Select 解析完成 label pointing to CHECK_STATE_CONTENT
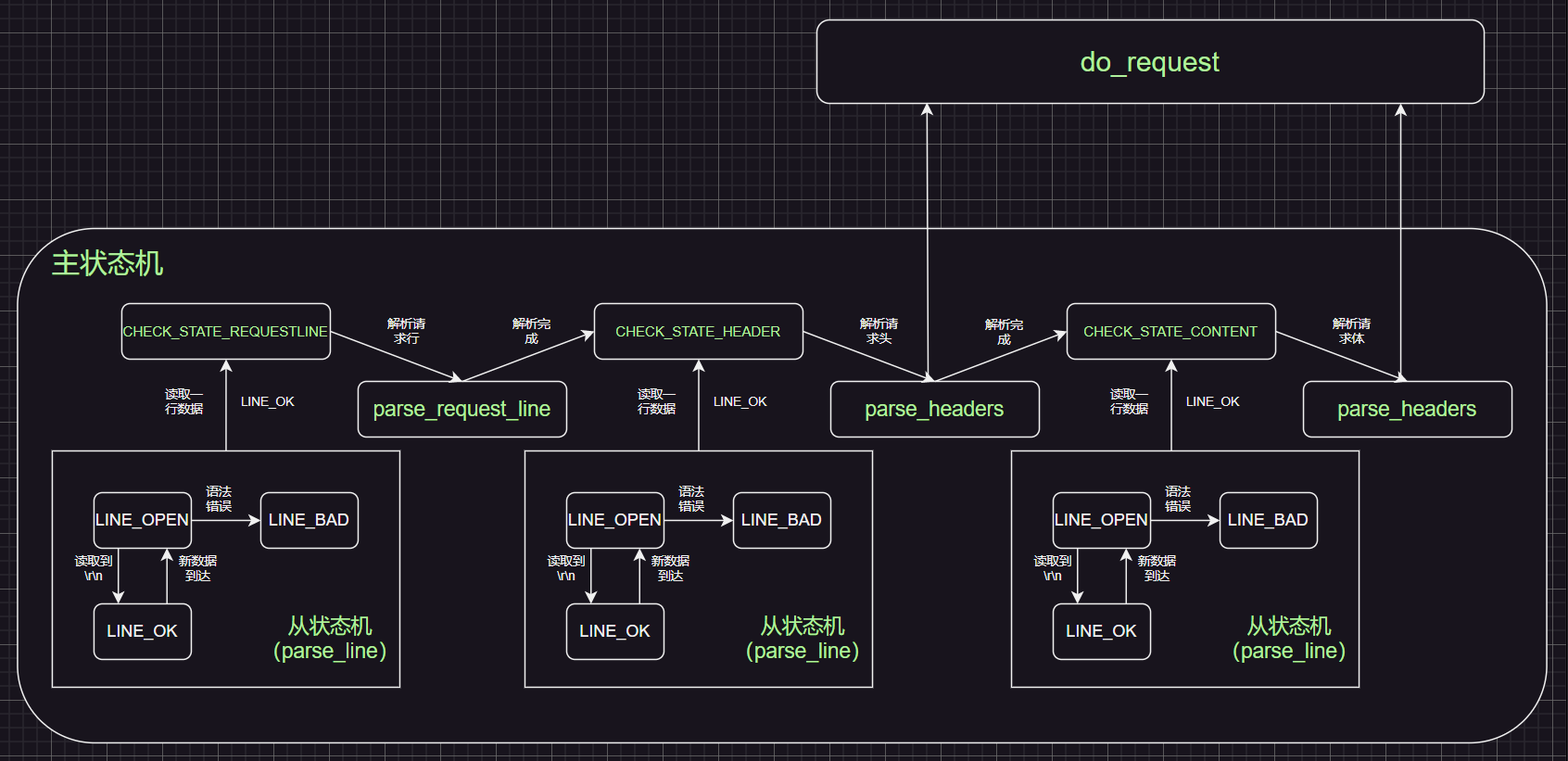The image size is (1568, 761). coord(1005,331)
